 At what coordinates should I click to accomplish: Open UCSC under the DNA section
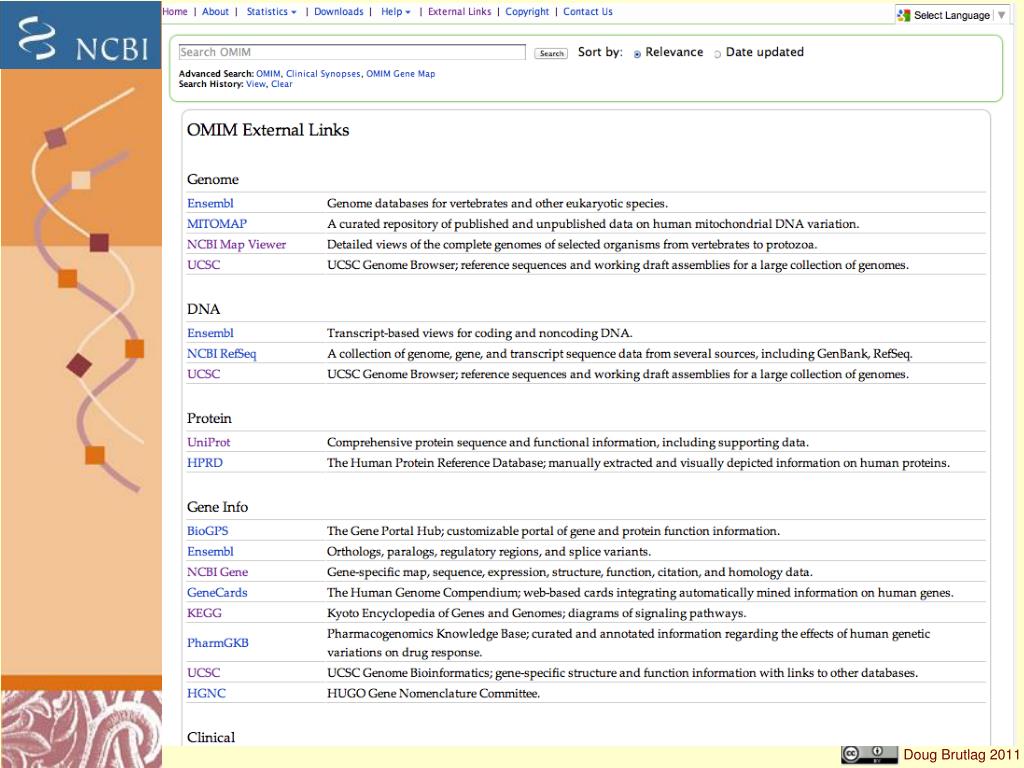coord(203,374)
